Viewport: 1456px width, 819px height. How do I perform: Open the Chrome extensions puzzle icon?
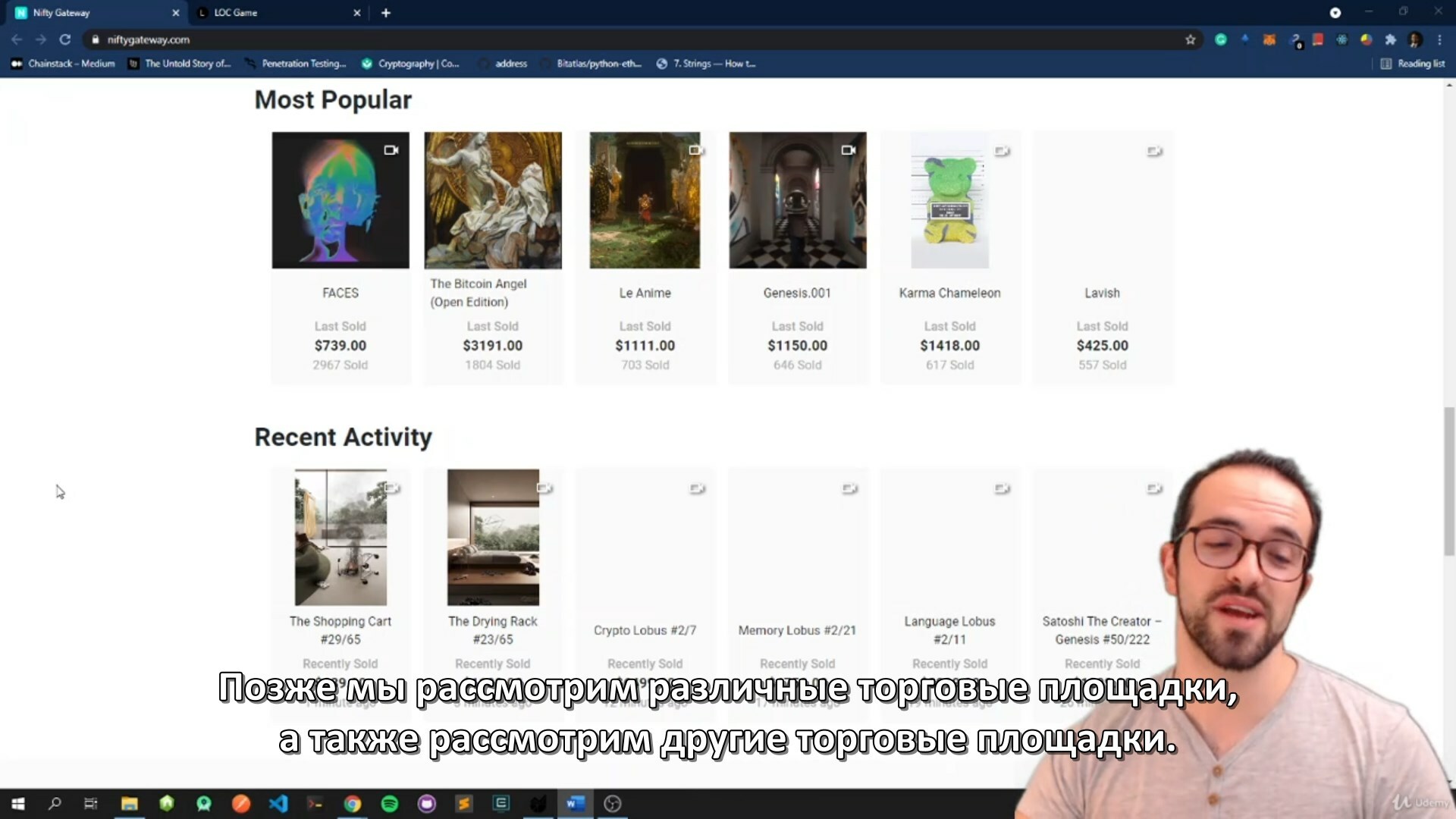(1391, 39)
